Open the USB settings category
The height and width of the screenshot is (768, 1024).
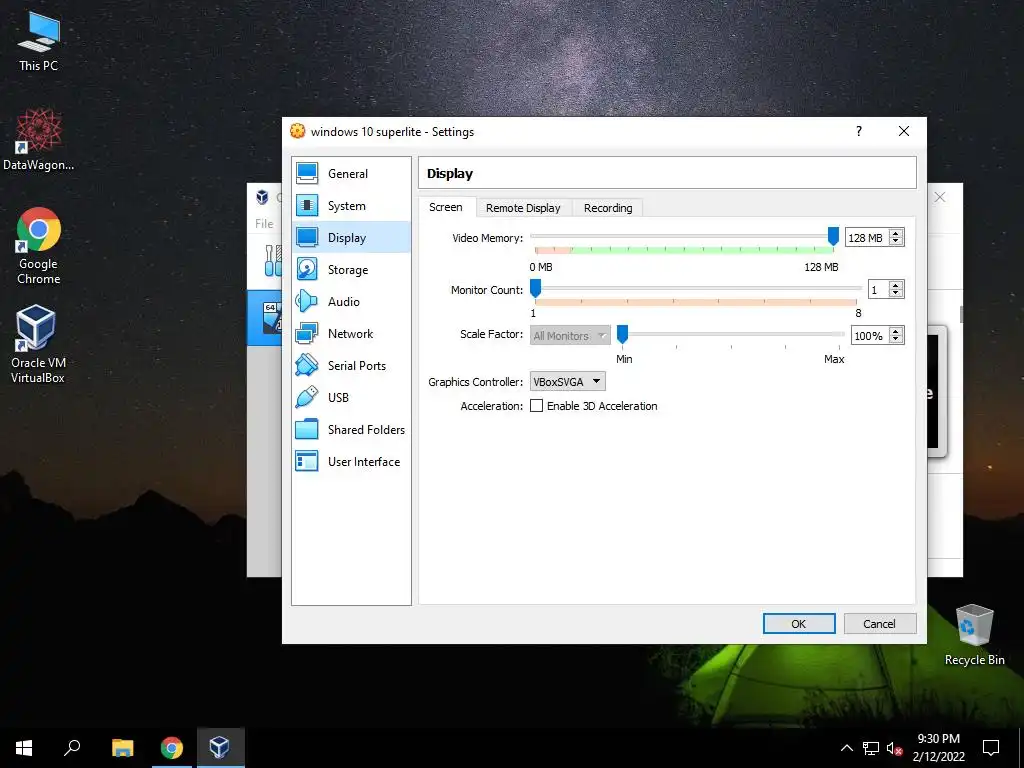351,398
